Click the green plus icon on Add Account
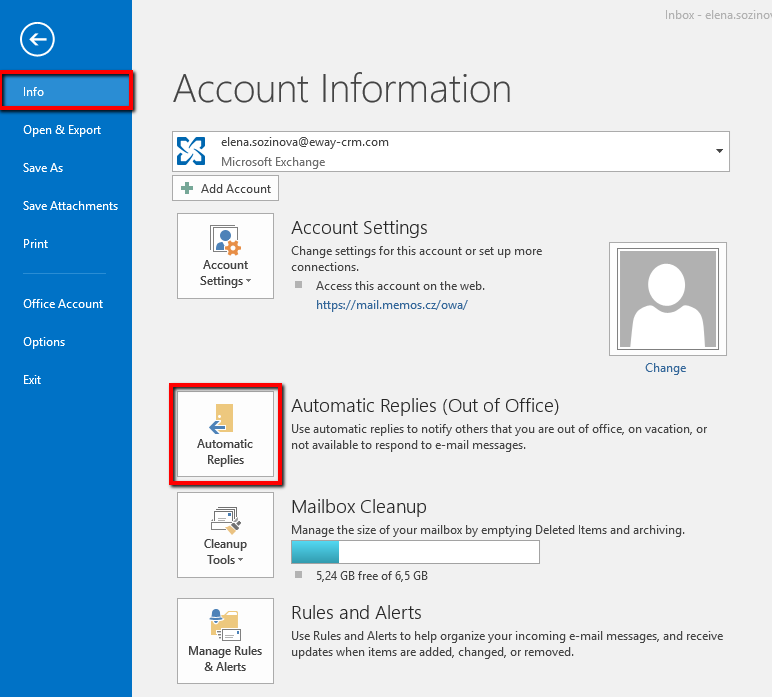 (x=187, y=188)
